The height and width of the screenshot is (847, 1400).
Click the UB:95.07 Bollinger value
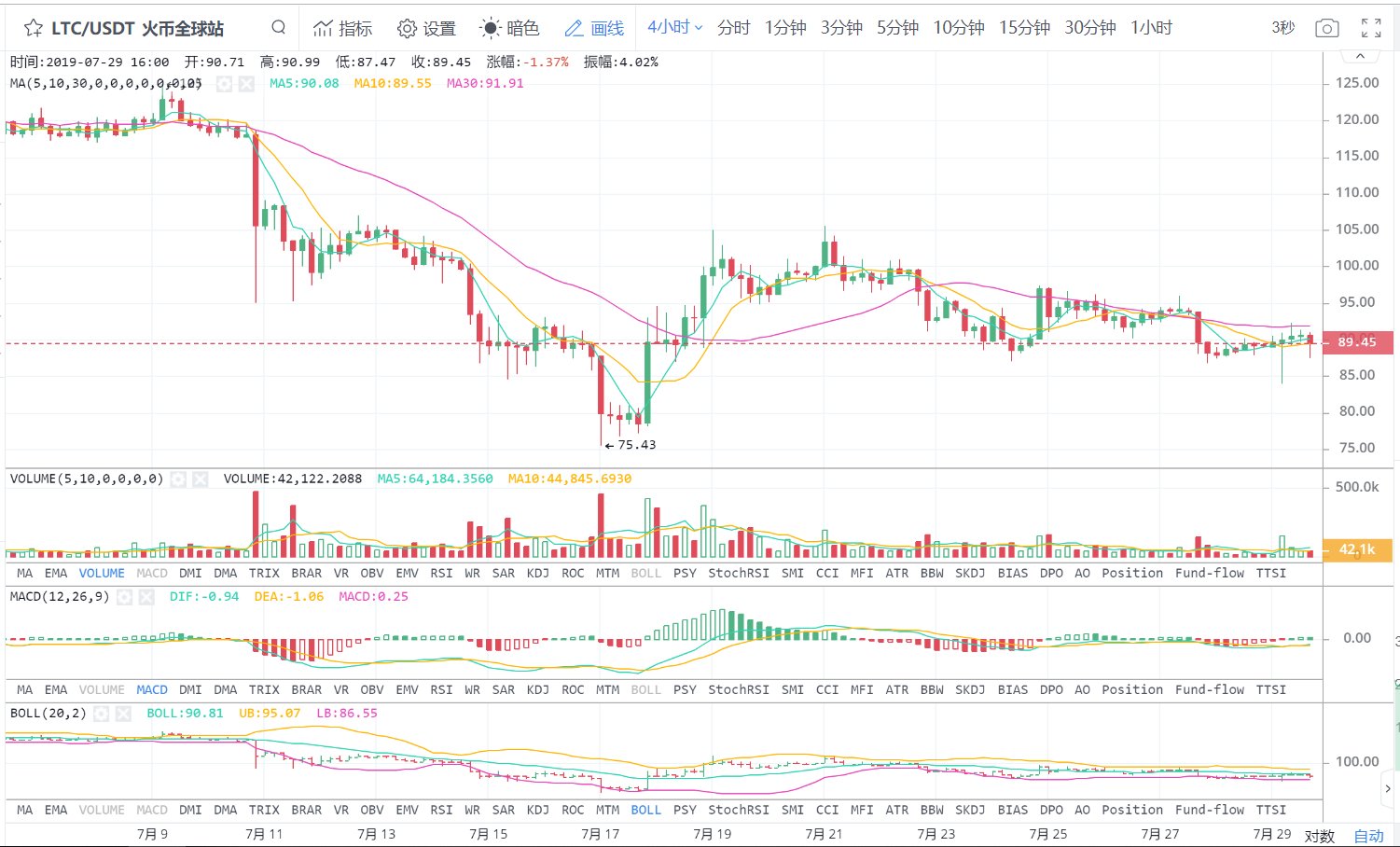(270, 714)
